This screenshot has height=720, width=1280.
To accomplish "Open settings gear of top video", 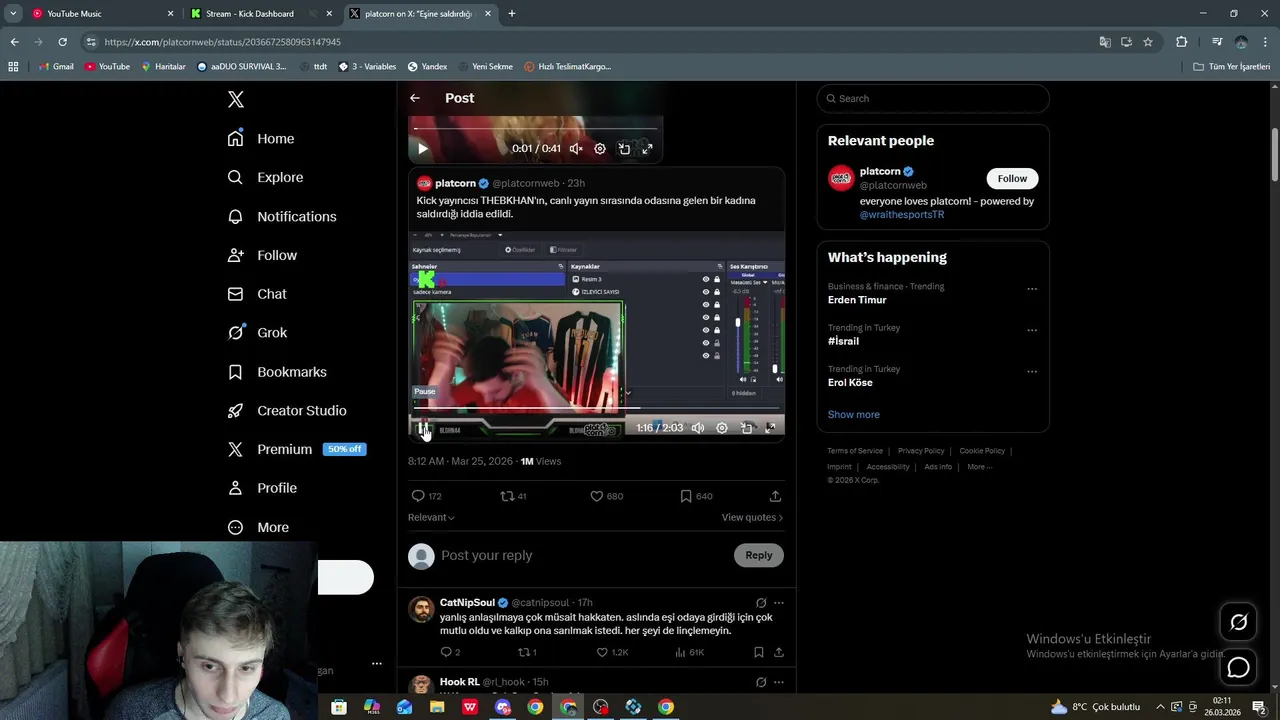I will coord(600,148).
